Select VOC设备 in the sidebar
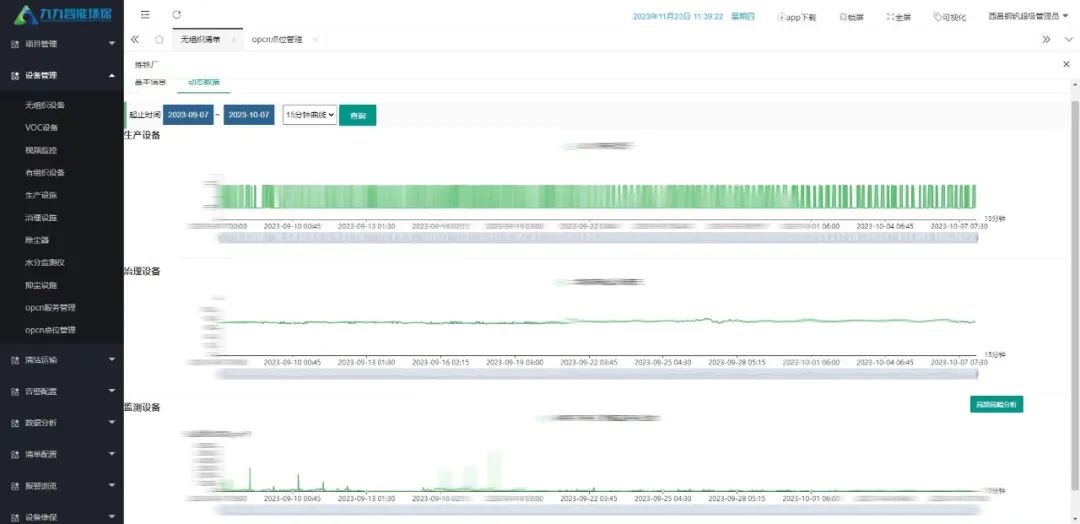Image resolution: width=1080 pixels, height=524 pixels. click(x=42, y=128)
